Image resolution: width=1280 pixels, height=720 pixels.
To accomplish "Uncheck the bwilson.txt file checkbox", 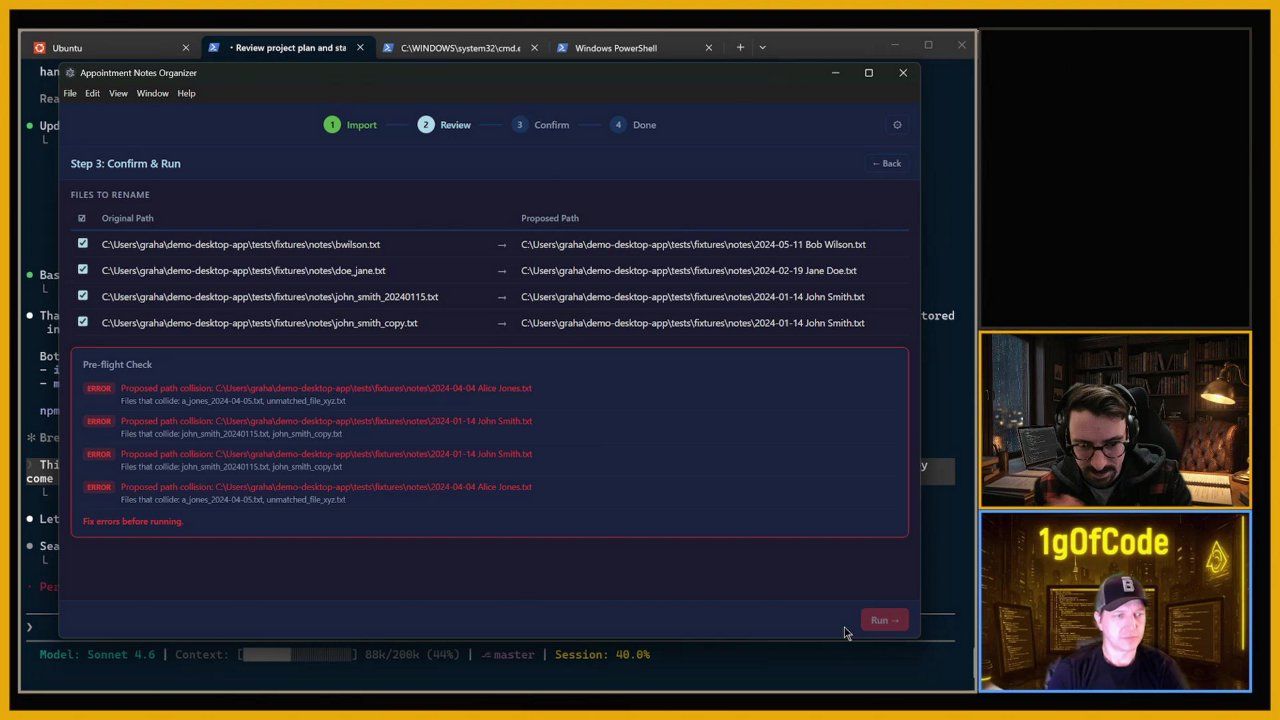I will tap(83, 244).
